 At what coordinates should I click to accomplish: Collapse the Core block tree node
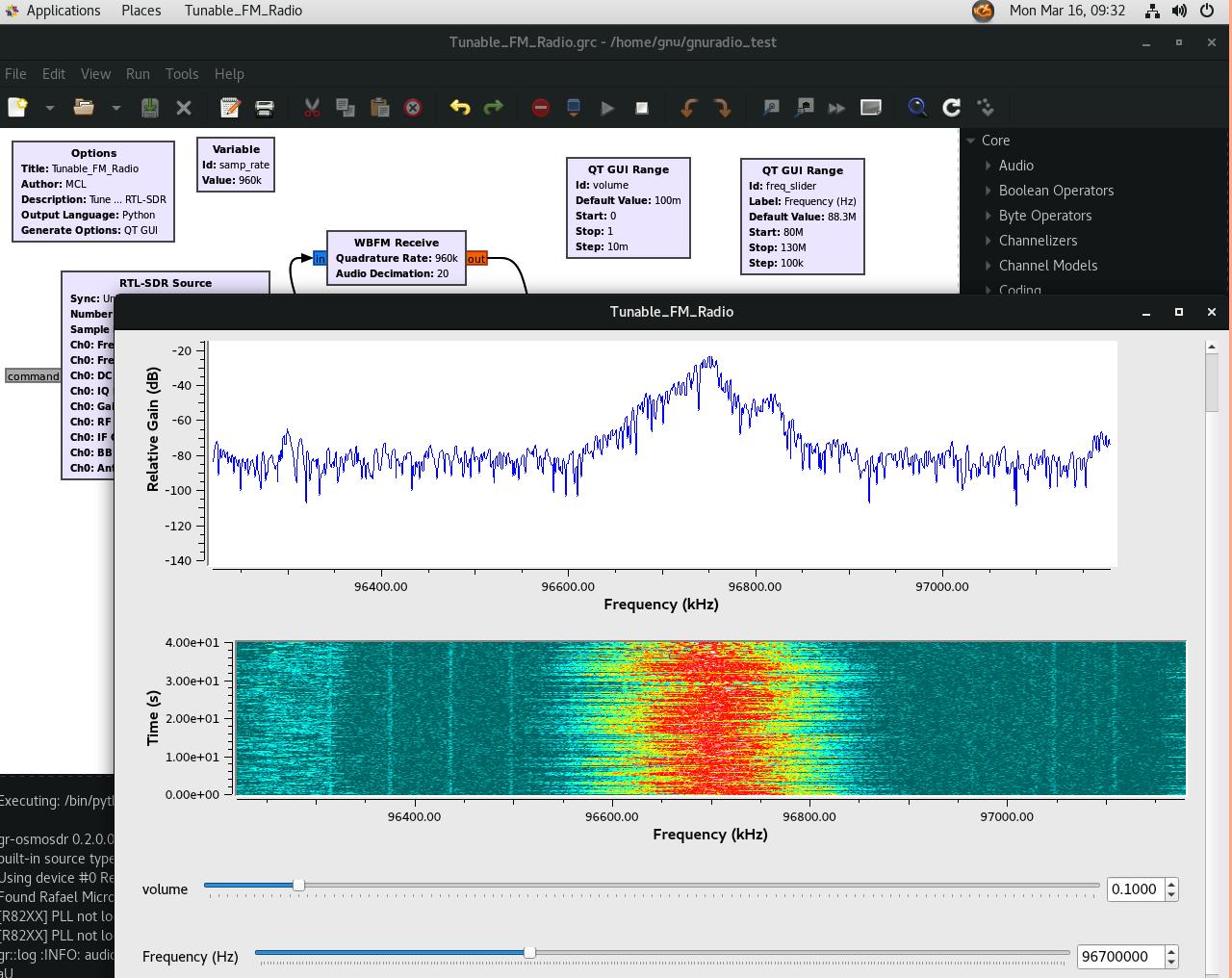tap(971, 141)
